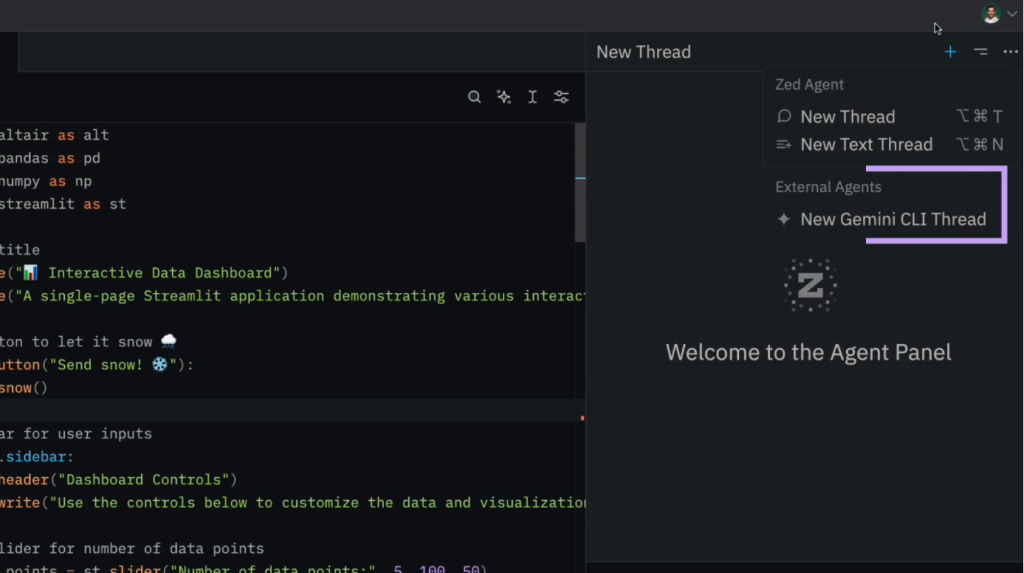
Task: Click the 'snow()' code line
Action: click(x=24, y=388)
